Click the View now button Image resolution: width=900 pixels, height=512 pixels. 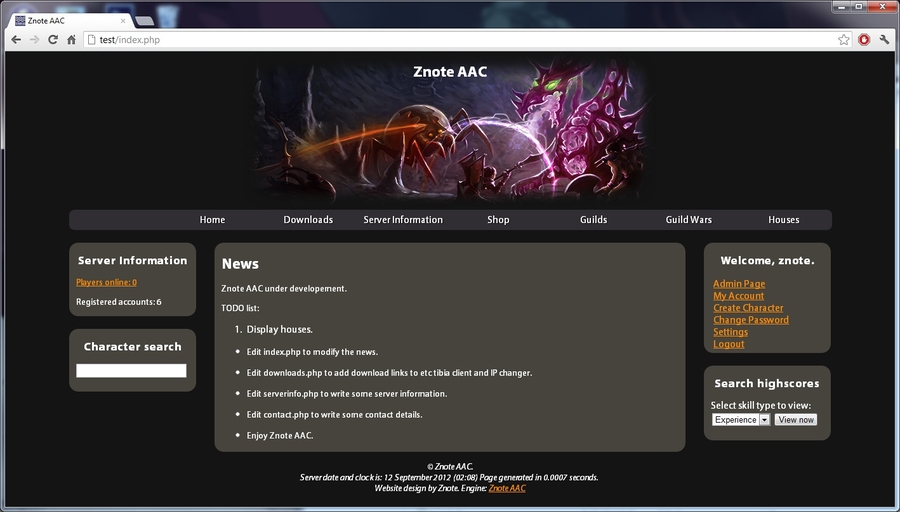pos(796,420)
